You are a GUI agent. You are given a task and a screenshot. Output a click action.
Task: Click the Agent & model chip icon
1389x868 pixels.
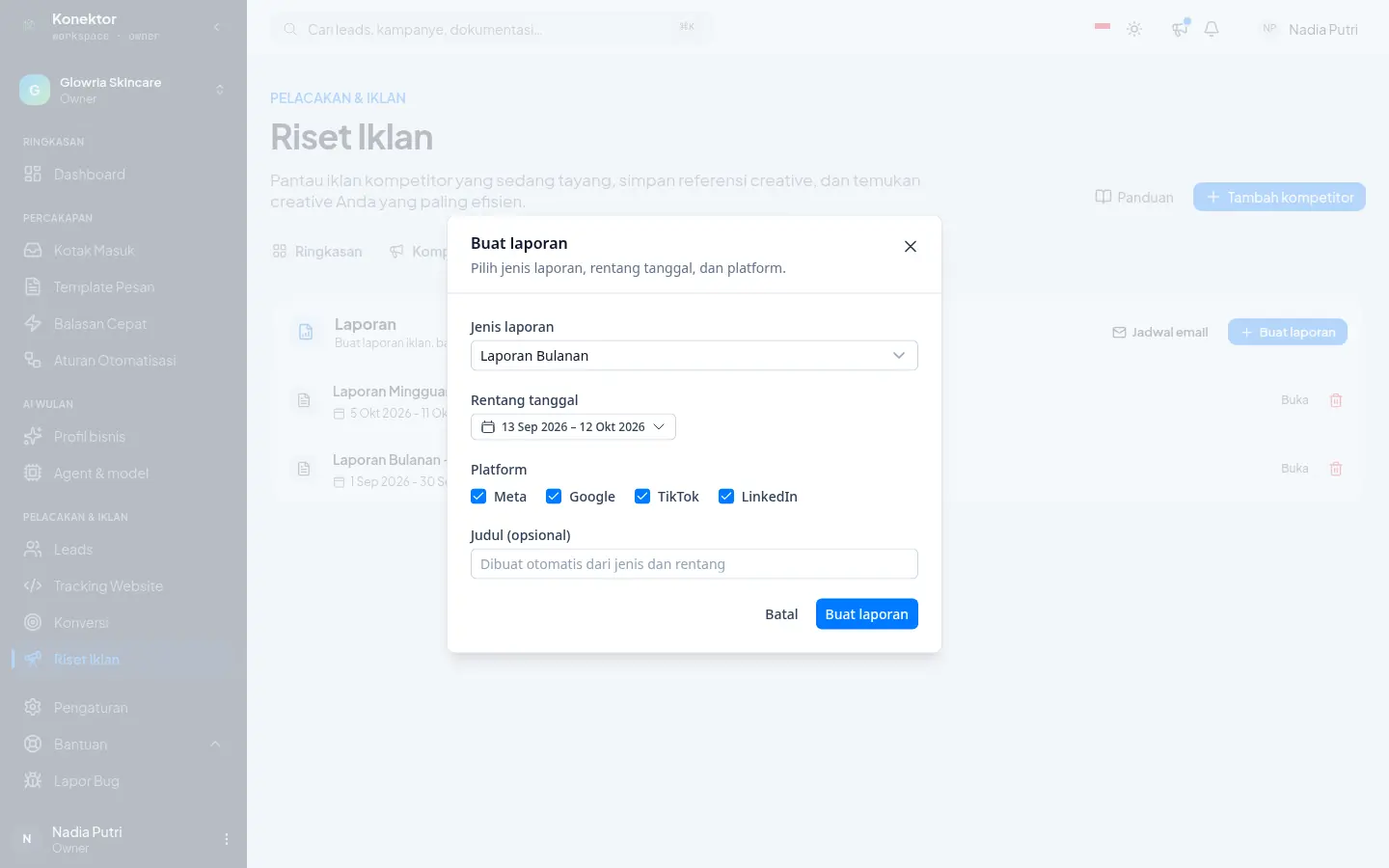[x=33, y=474]
